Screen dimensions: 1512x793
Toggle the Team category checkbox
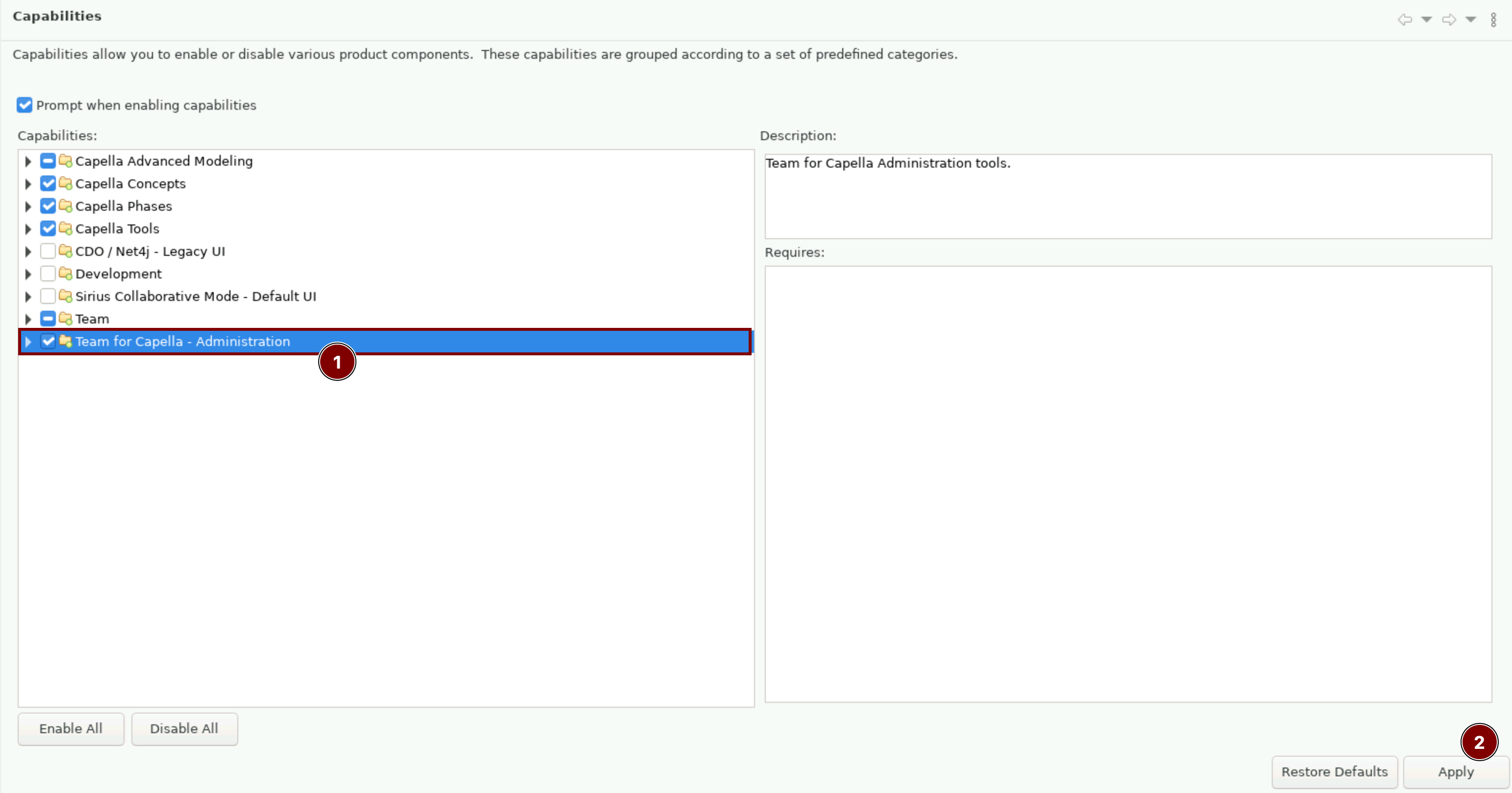(48, 319)
